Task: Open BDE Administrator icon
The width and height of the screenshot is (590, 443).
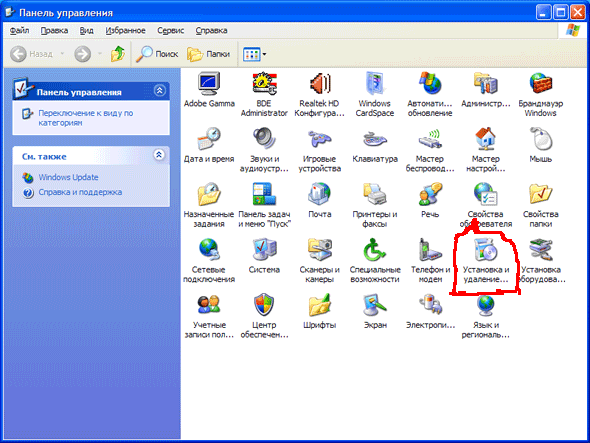Action: [264, 84]
